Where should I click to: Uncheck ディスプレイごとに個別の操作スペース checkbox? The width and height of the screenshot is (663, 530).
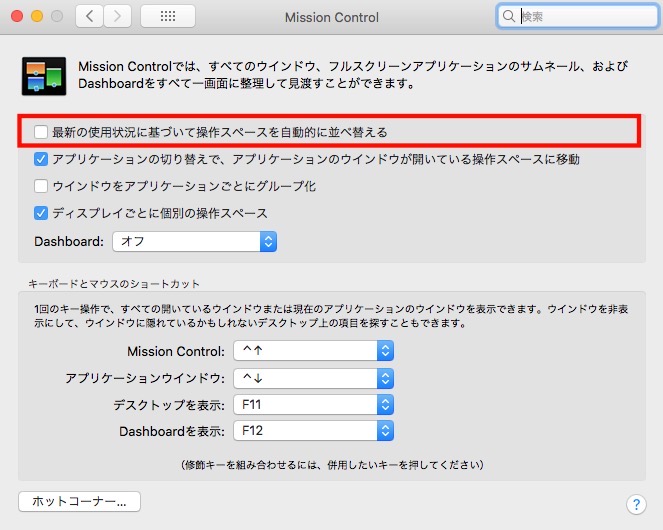click(x=41, y=213)
